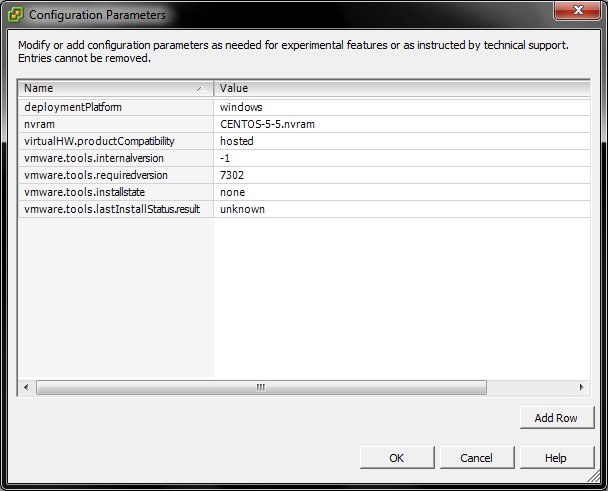Select vmware.tools.installstate parameter name
Screen dimensions: 608x491
tap(116, 192)
